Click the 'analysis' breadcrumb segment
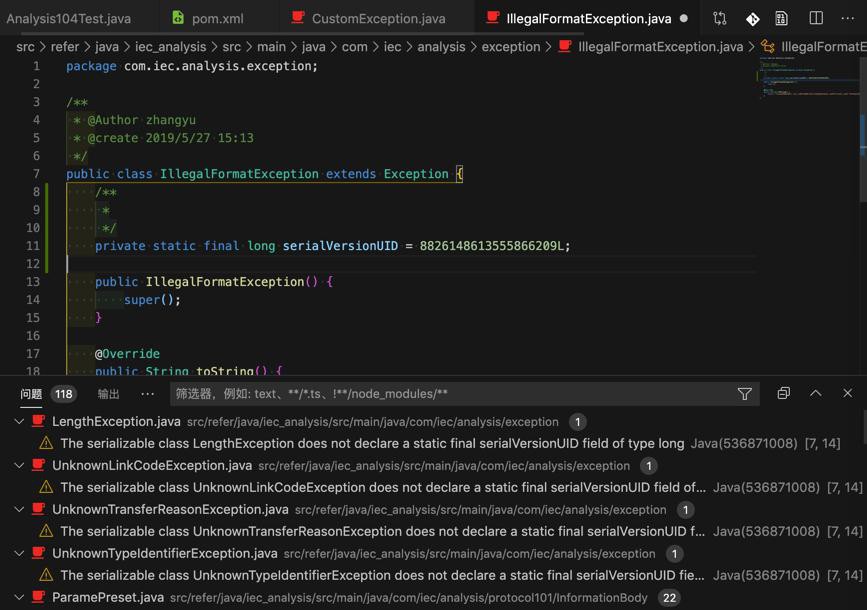Image resolution: width=867 pixels, height=610 pixels. [441, 47]
